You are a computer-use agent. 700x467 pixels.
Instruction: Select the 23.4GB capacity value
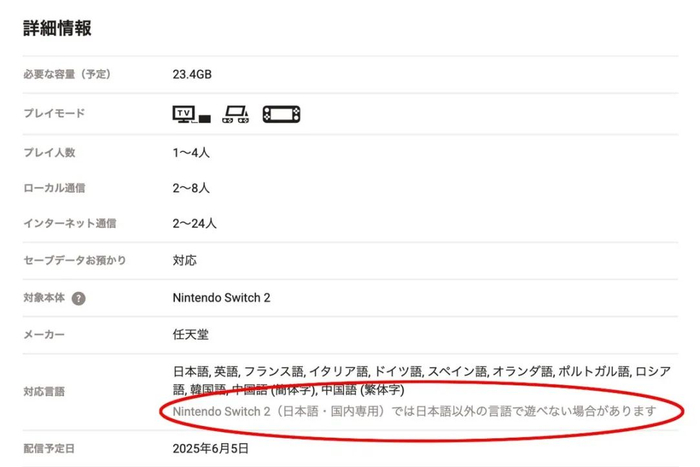[x=192, y=74]
